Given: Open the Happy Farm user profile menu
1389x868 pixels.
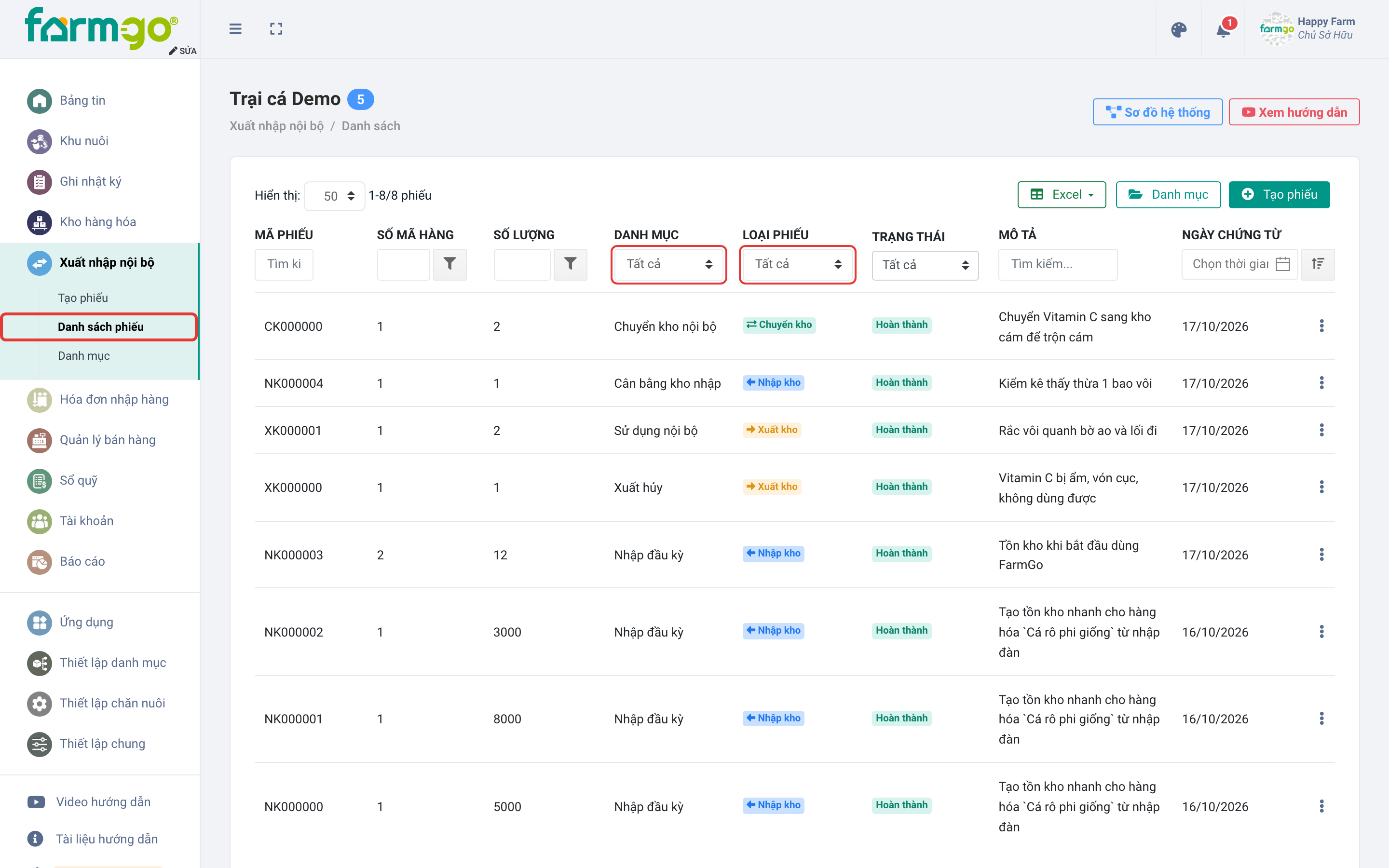Looking at the screenshot, I should pos(1307,29).
